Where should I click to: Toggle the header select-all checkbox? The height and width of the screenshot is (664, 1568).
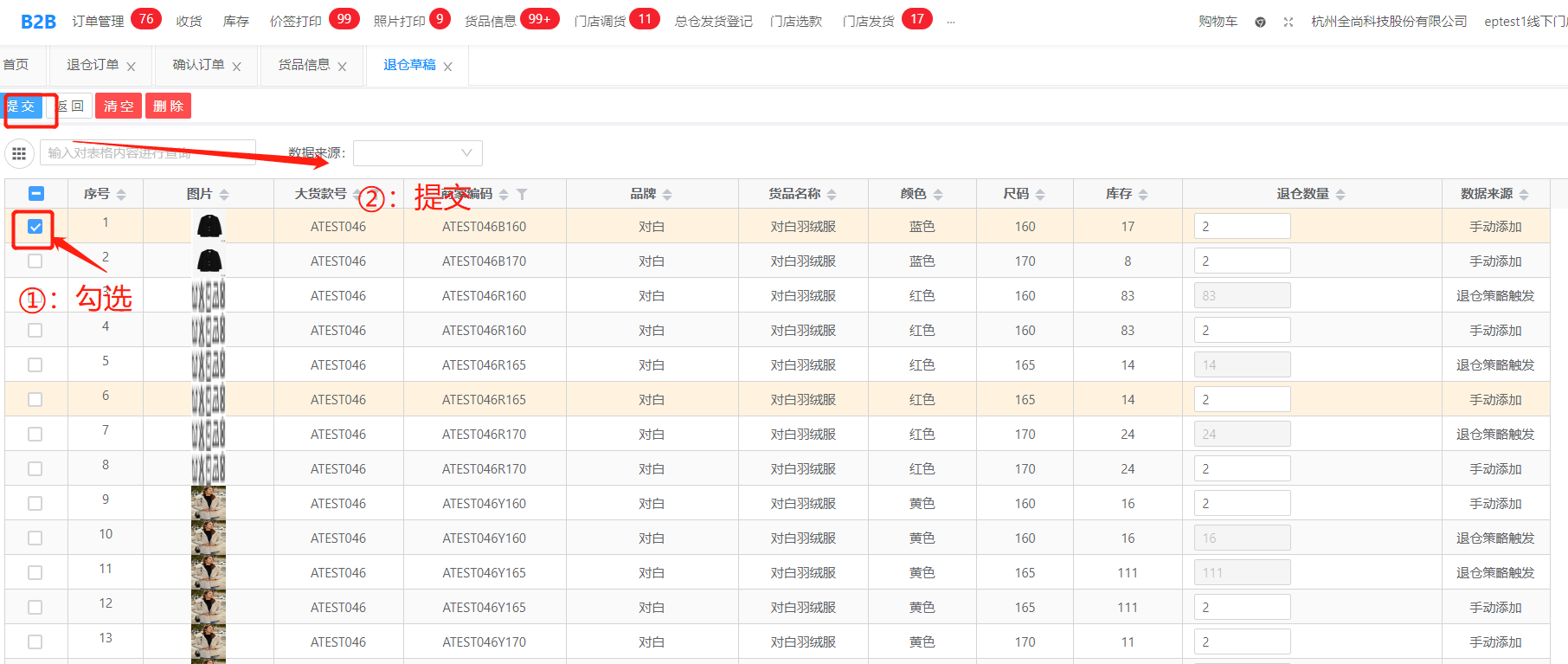36,194
